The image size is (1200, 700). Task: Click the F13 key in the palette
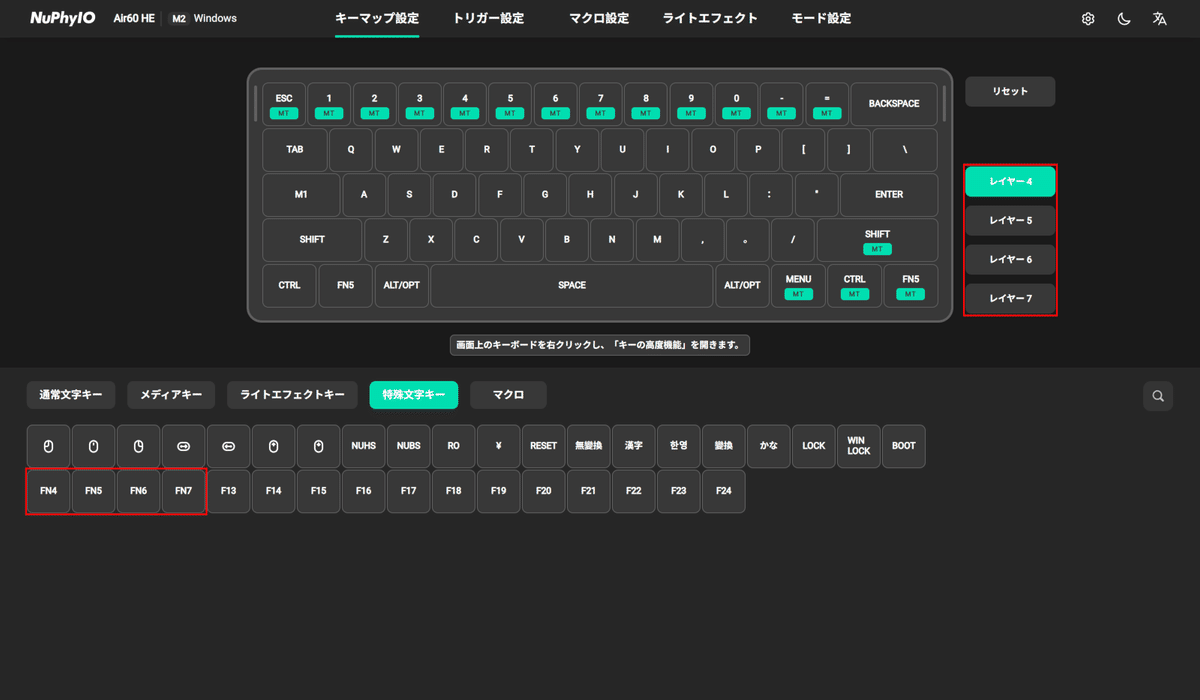(x=228, y=492)
